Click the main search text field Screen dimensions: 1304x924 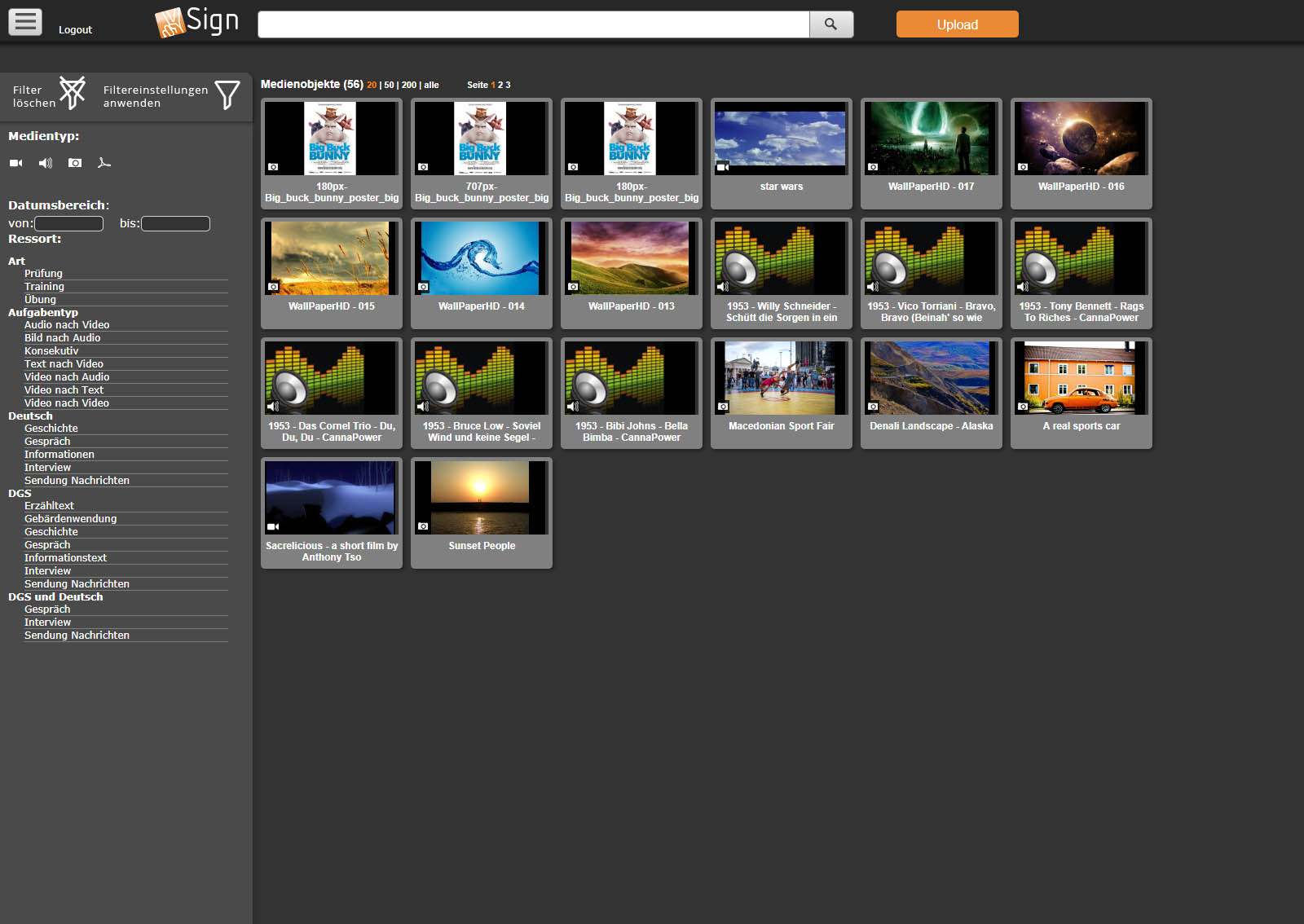(533, 24)
